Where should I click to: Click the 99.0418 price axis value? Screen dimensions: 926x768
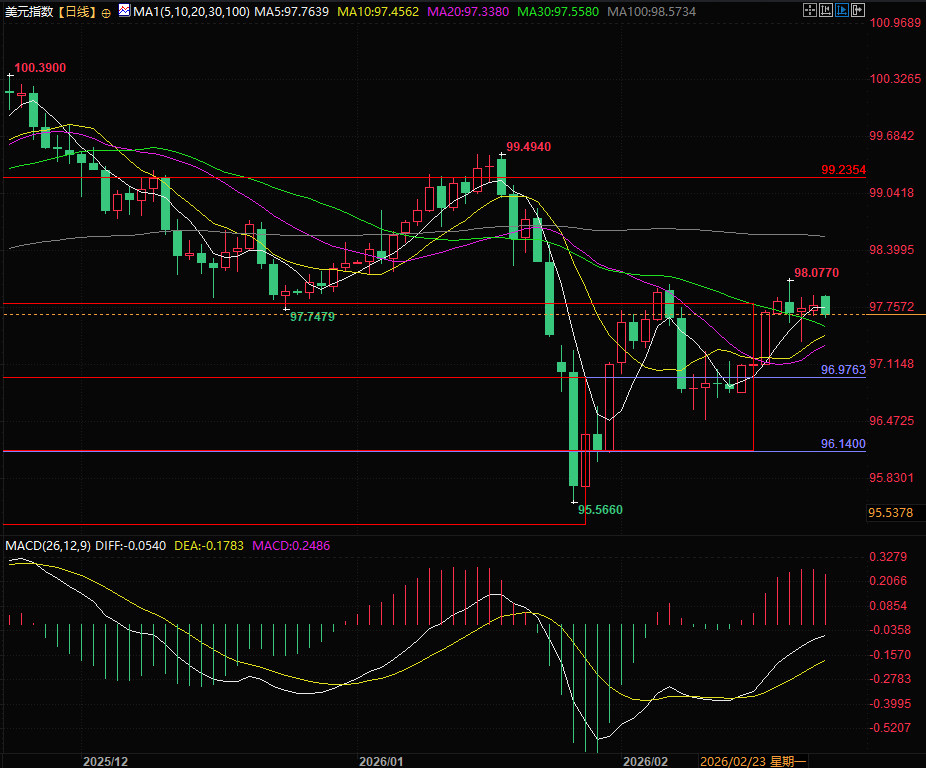[x=892, y=193]
